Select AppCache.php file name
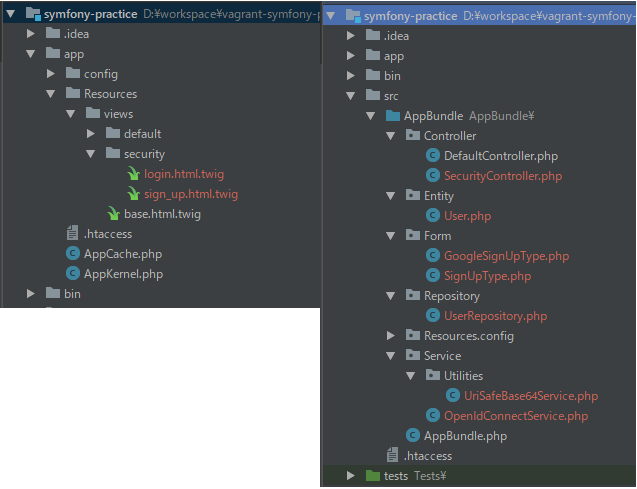Image resolution: width=637 pixels, height=489 pixels. point(123,254)
